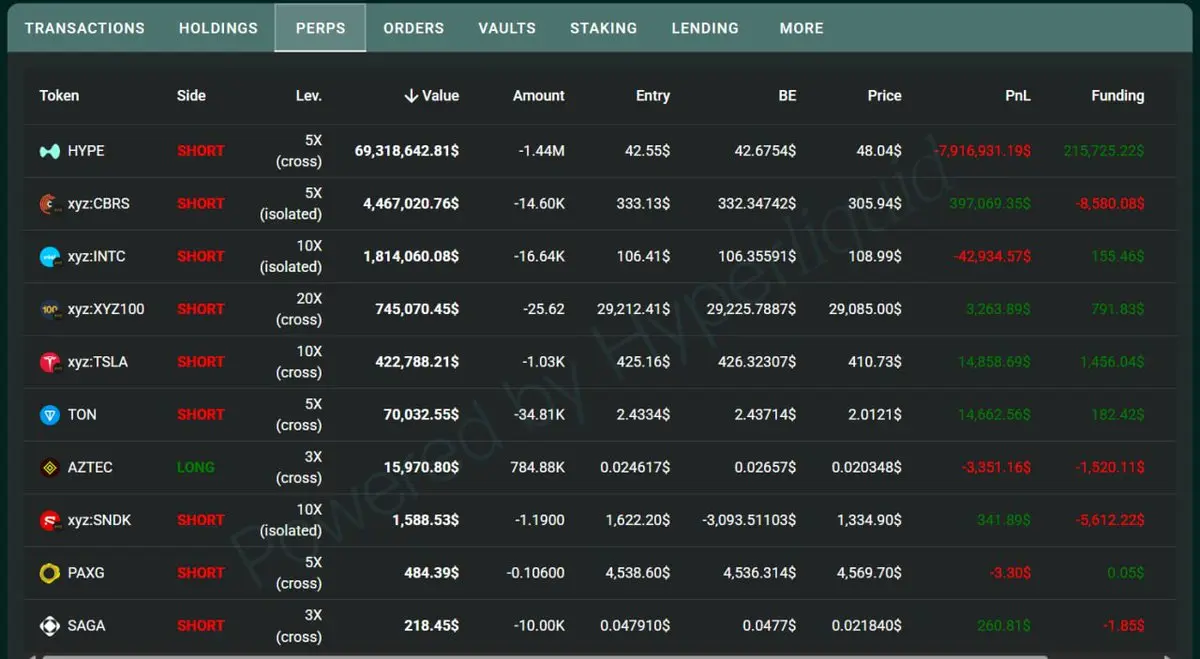Click the xyz:TSLA Tesla icon

coord(50,362)
